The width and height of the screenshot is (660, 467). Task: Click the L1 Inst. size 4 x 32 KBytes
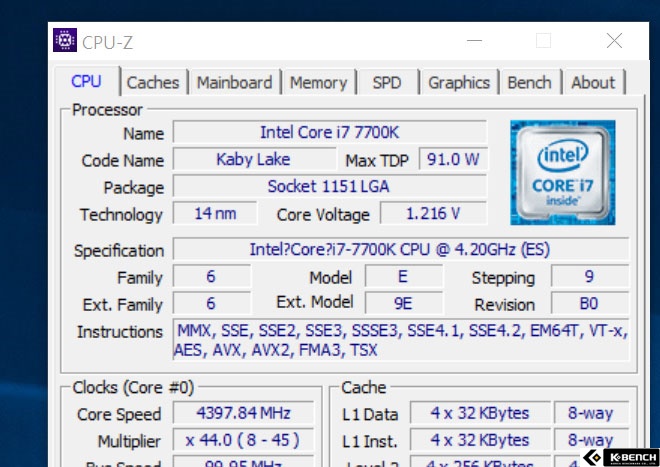(480, 440)
